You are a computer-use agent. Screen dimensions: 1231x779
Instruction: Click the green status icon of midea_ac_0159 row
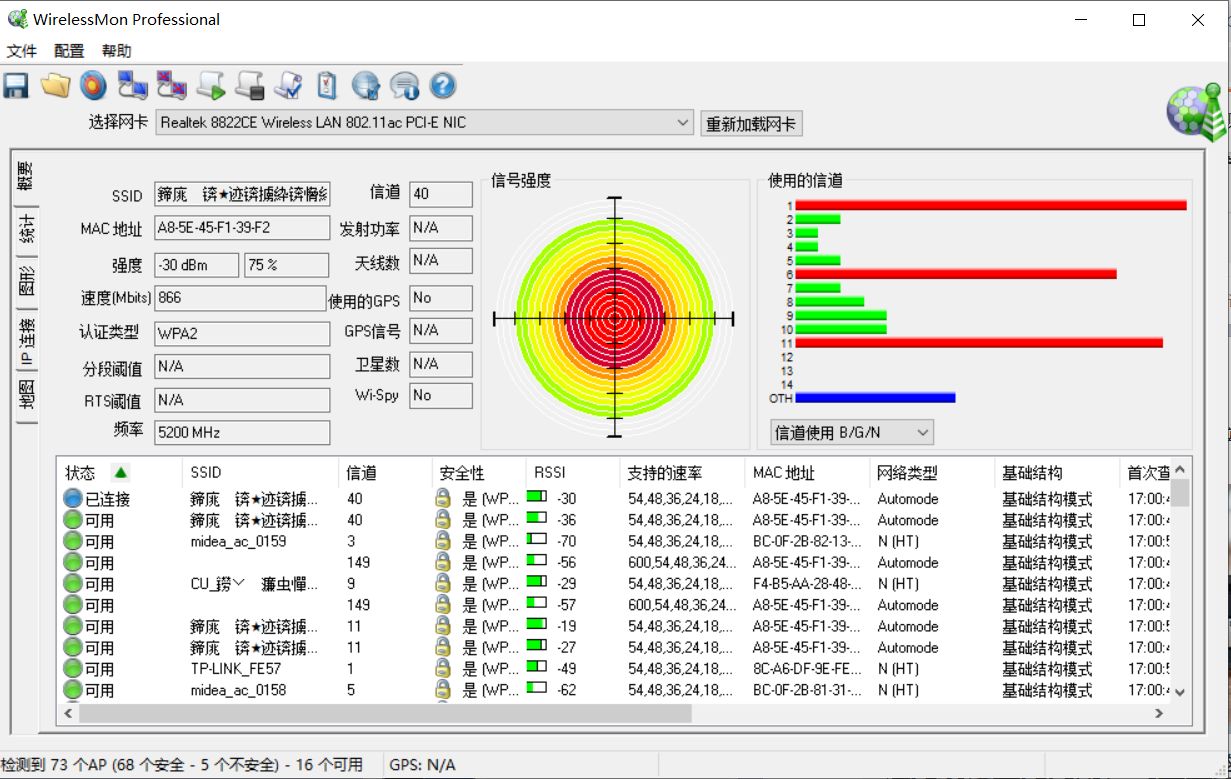73,541
